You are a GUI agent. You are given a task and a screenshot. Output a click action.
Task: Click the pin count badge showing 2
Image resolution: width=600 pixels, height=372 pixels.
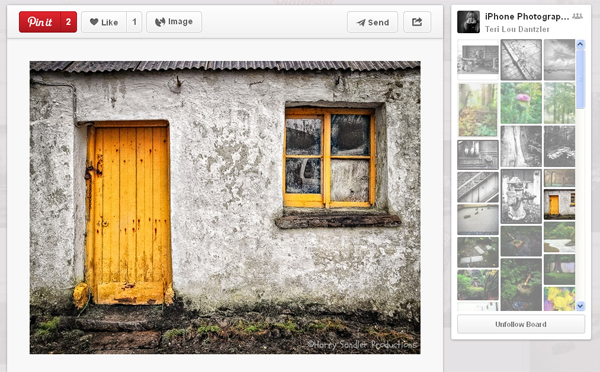click(68, 22)
